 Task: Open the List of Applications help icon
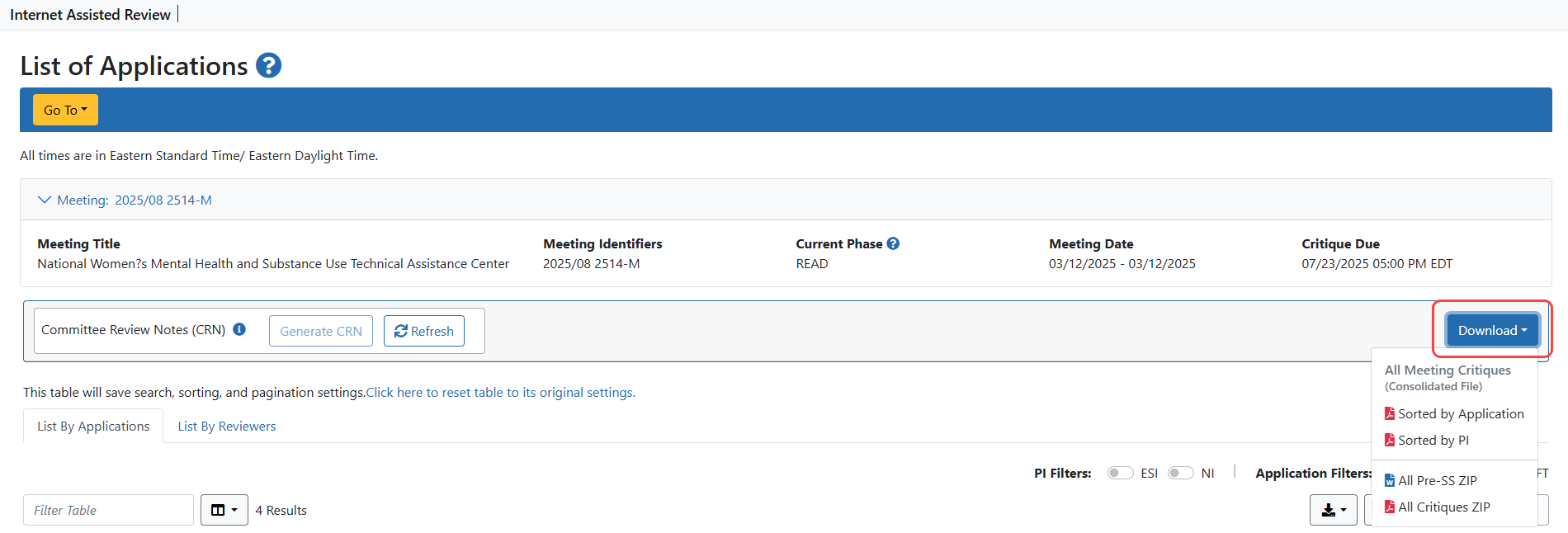point(268,65)
